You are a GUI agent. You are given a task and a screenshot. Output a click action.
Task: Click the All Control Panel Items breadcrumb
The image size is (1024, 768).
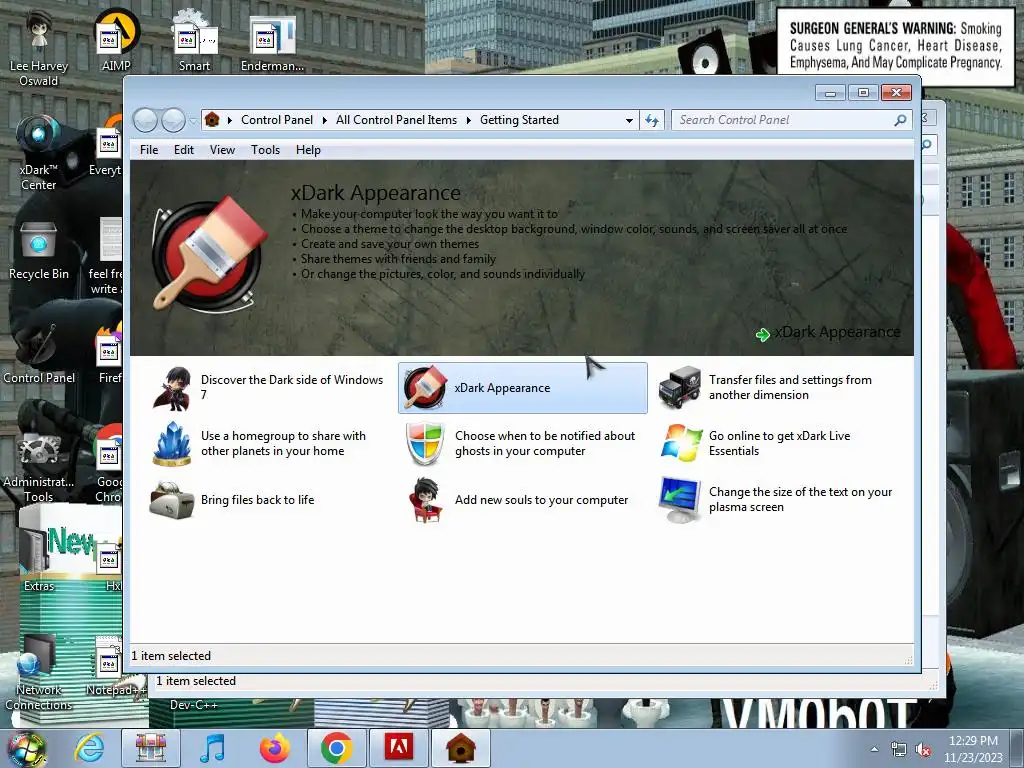click(396, 120)
